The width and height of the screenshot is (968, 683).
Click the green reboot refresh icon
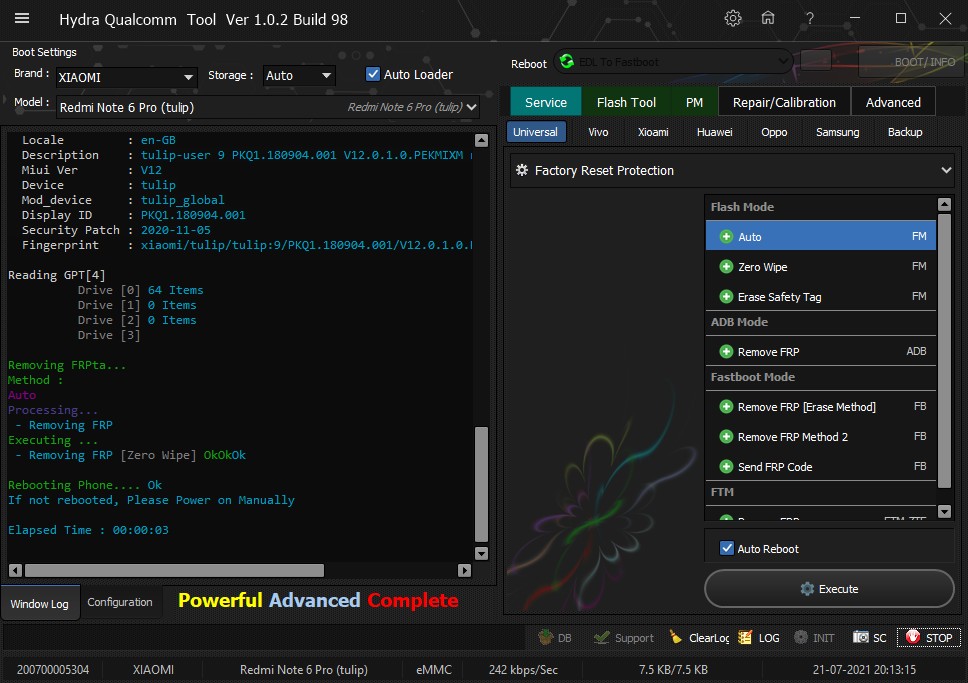tap(566, 62)
